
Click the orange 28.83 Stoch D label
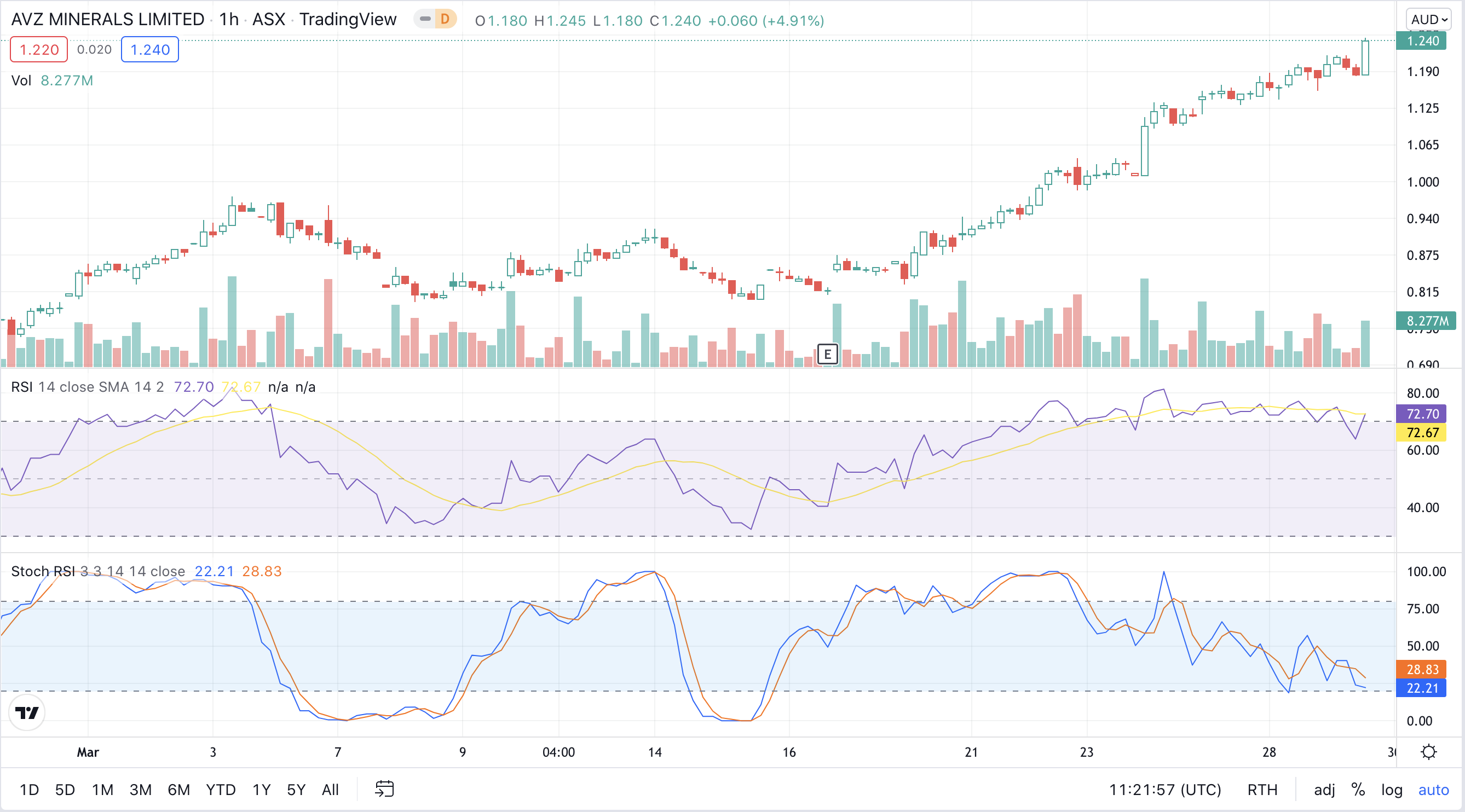point(1422,669)
